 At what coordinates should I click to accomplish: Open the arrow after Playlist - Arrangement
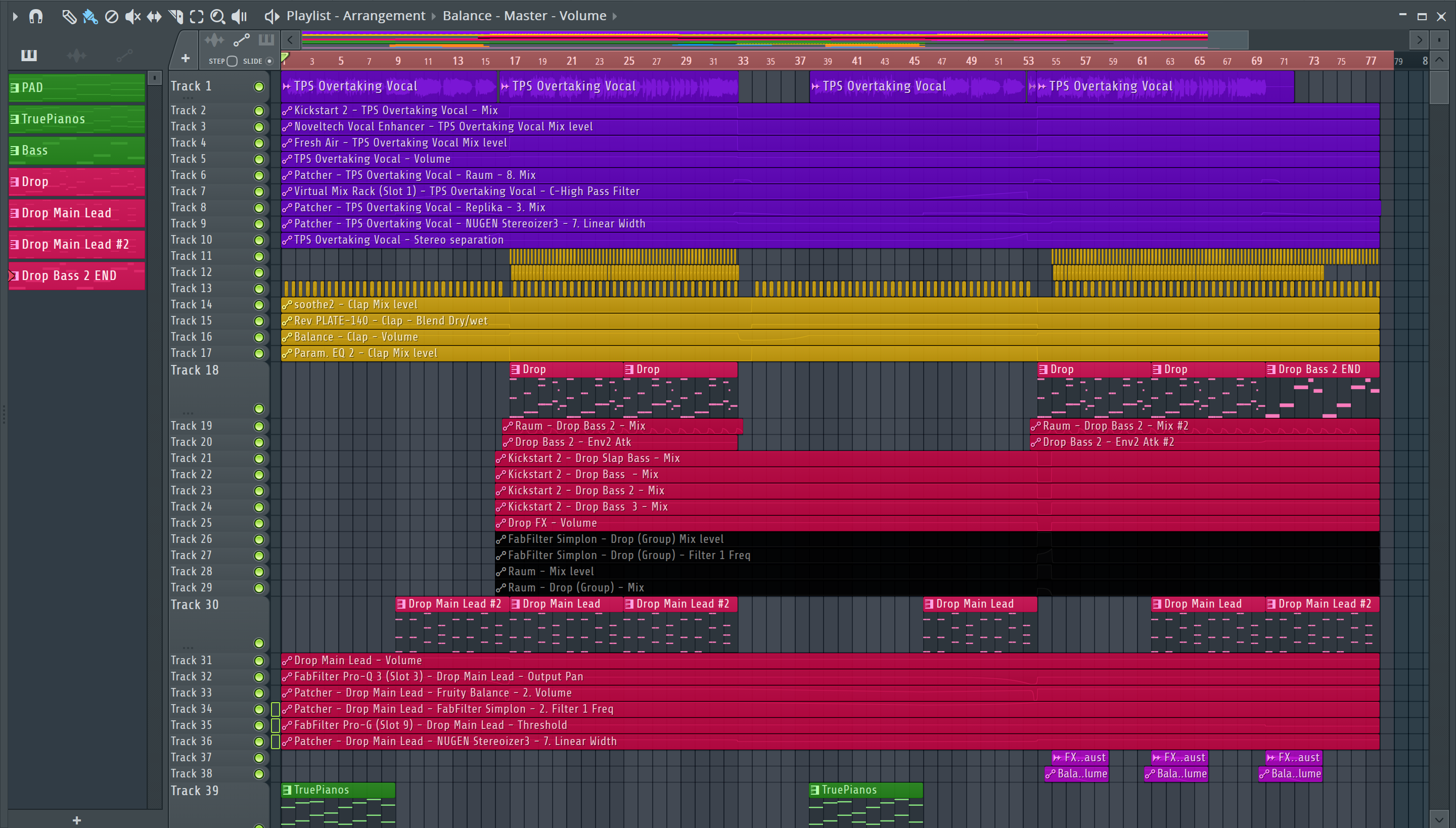(433, 16)
